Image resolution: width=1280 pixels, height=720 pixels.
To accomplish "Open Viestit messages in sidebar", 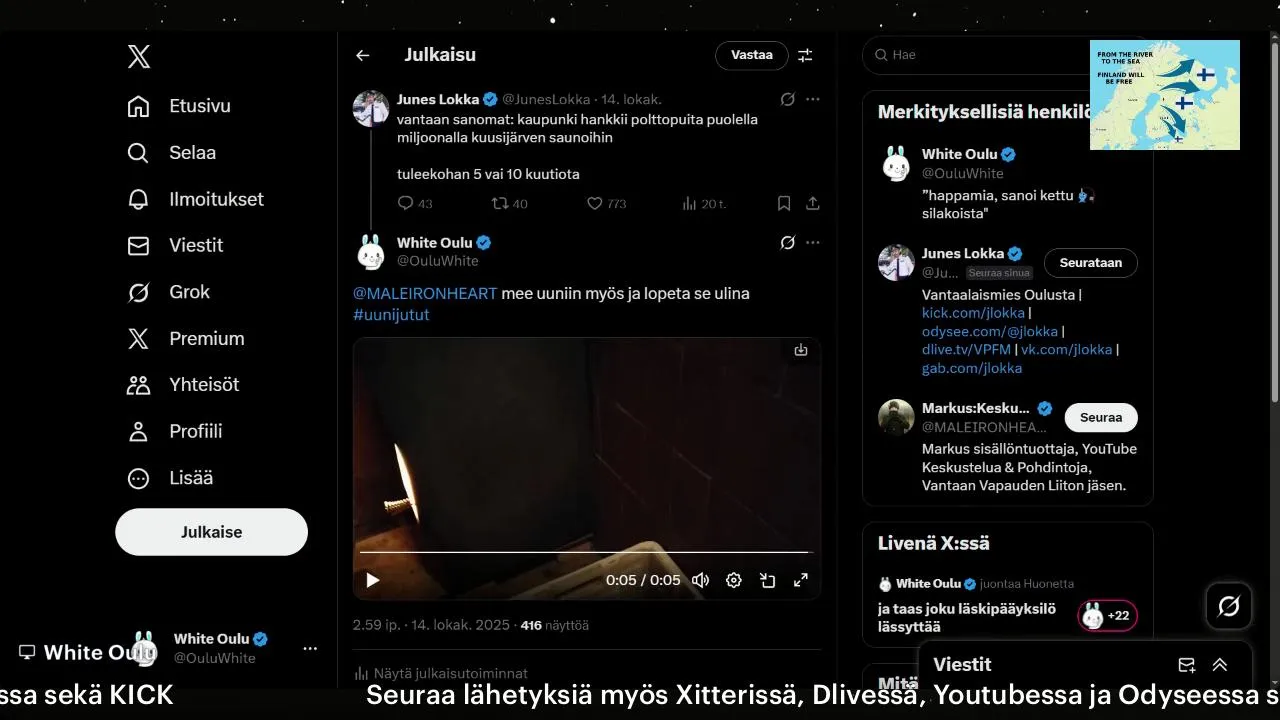I will [x=176, y=245].
